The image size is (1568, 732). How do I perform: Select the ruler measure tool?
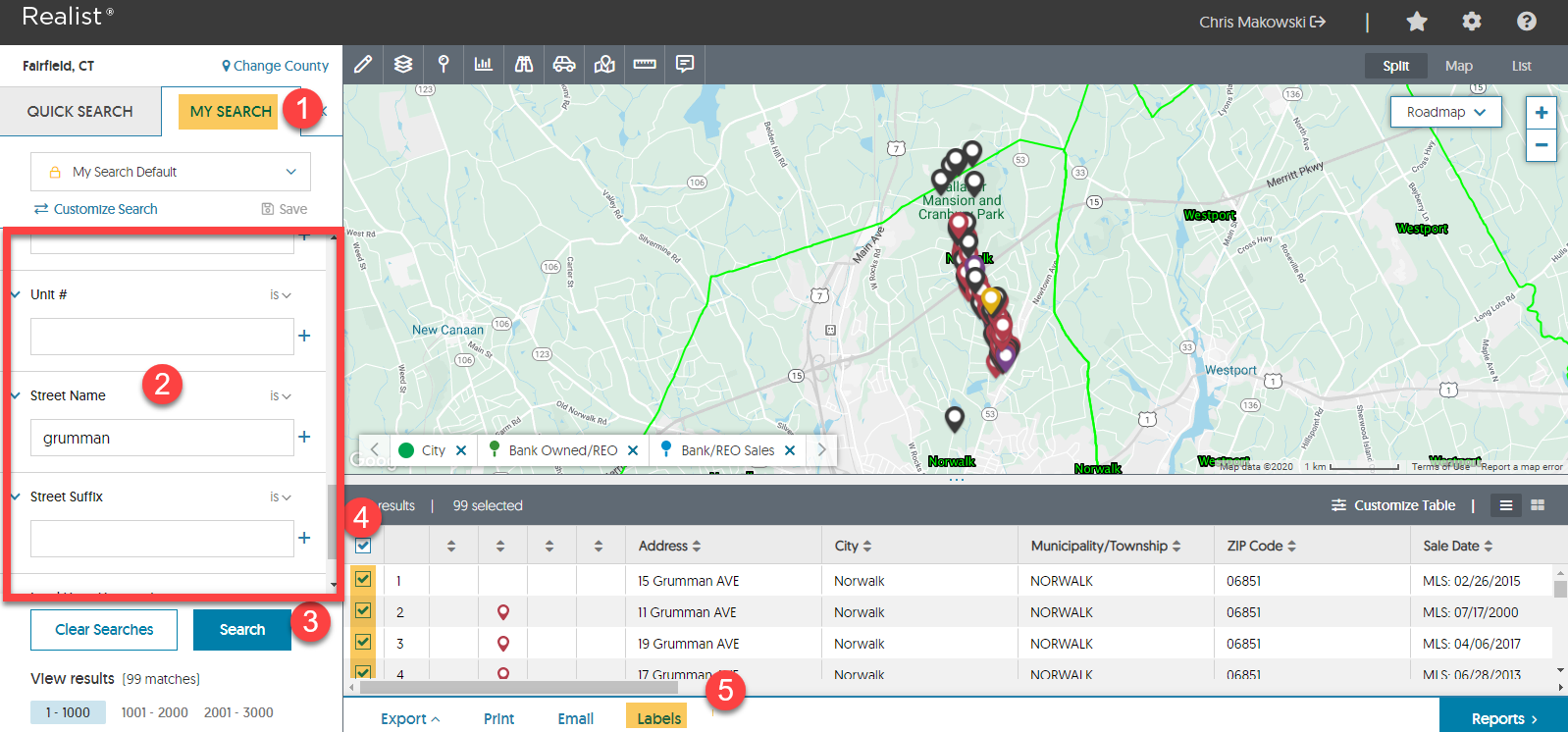coord(645,65)
